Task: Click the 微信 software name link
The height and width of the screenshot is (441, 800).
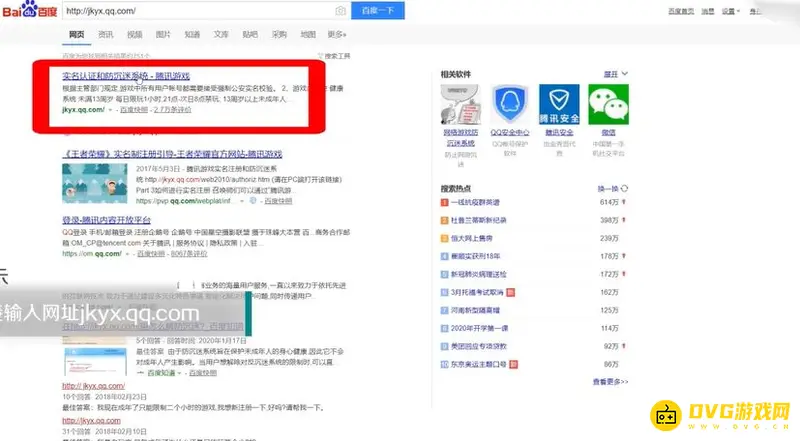Action: (608, 133)
